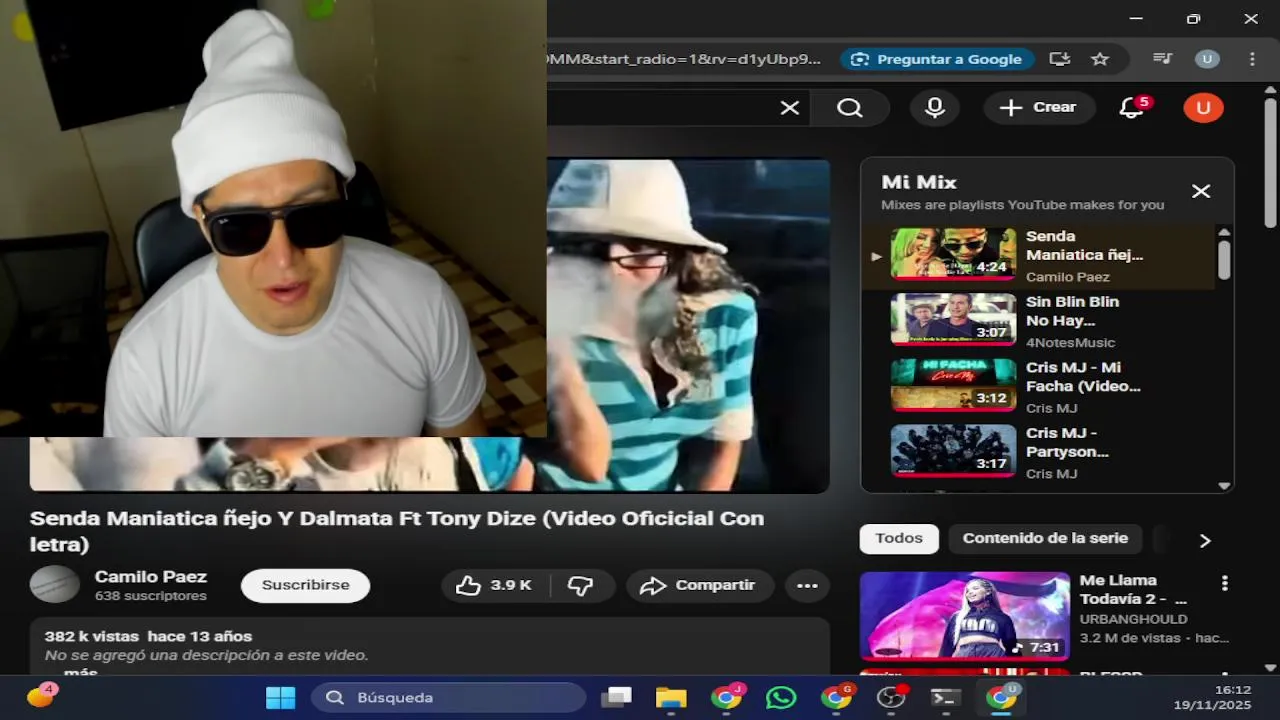Open Windows Start menu
The width and height of the screenshot is (1280, 720).
(280, 697)
